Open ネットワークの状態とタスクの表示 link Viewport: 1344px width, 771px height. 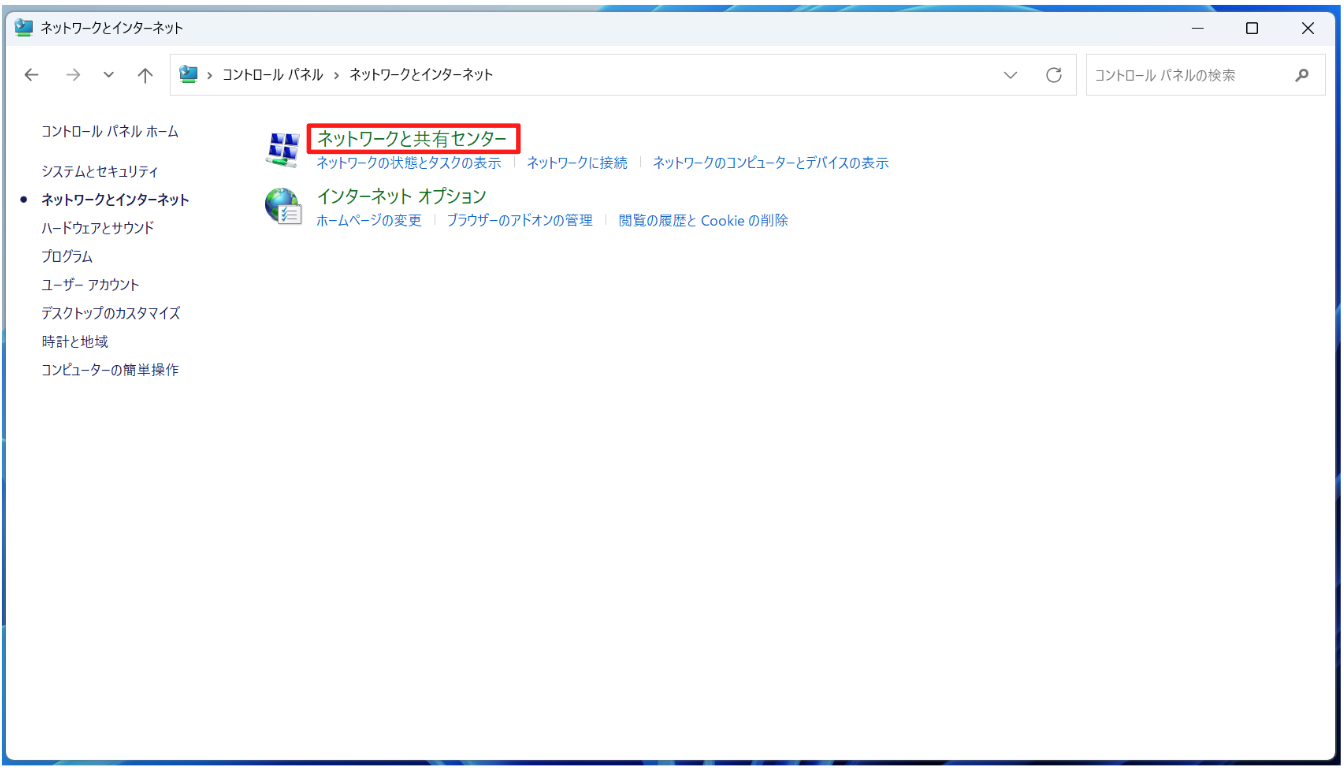(409, 163)
